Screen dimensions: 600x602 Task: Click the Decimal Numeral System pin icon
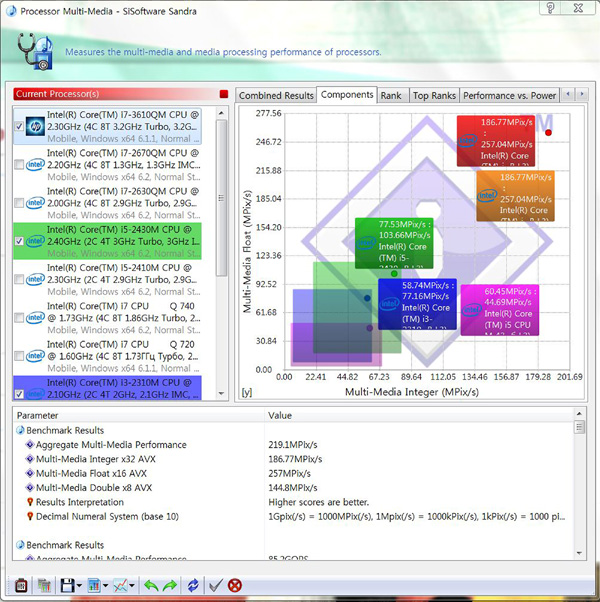click(x=30, y=516)
